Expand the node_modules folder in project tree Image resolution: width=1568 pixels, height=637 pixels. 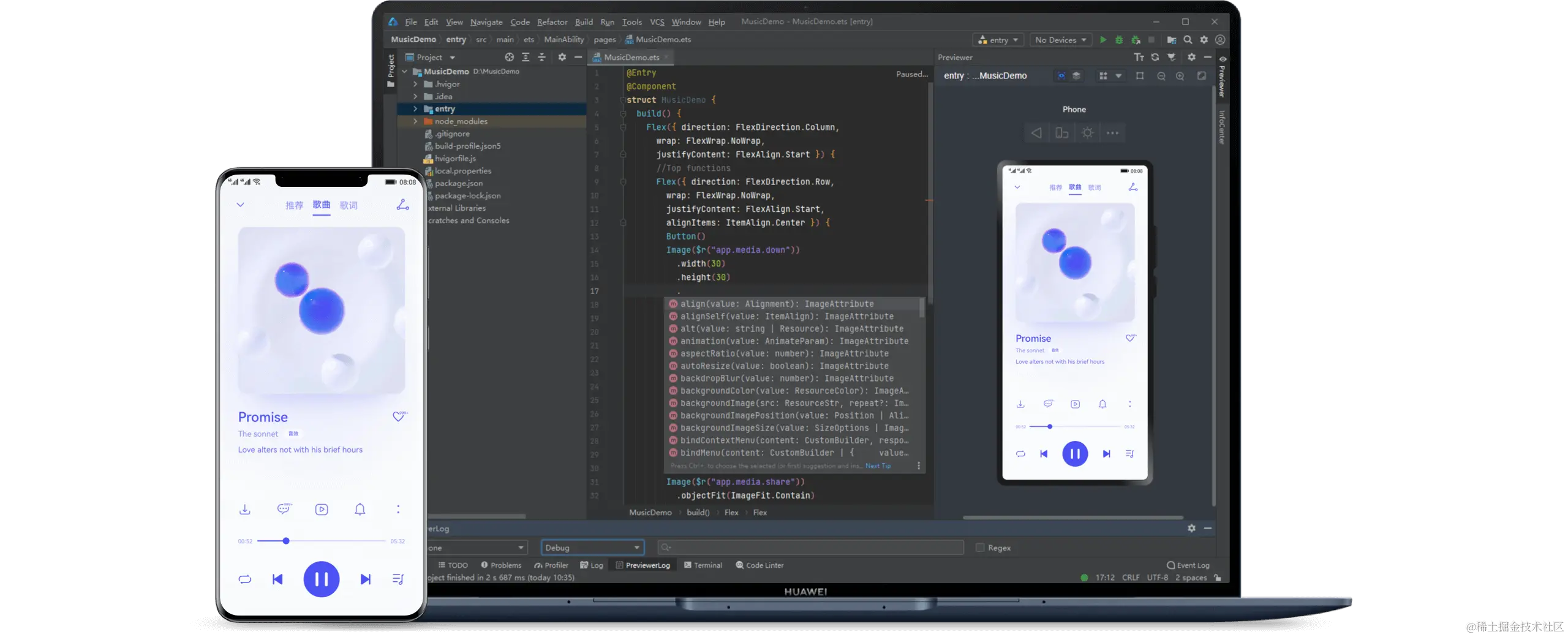click(415, 121)
